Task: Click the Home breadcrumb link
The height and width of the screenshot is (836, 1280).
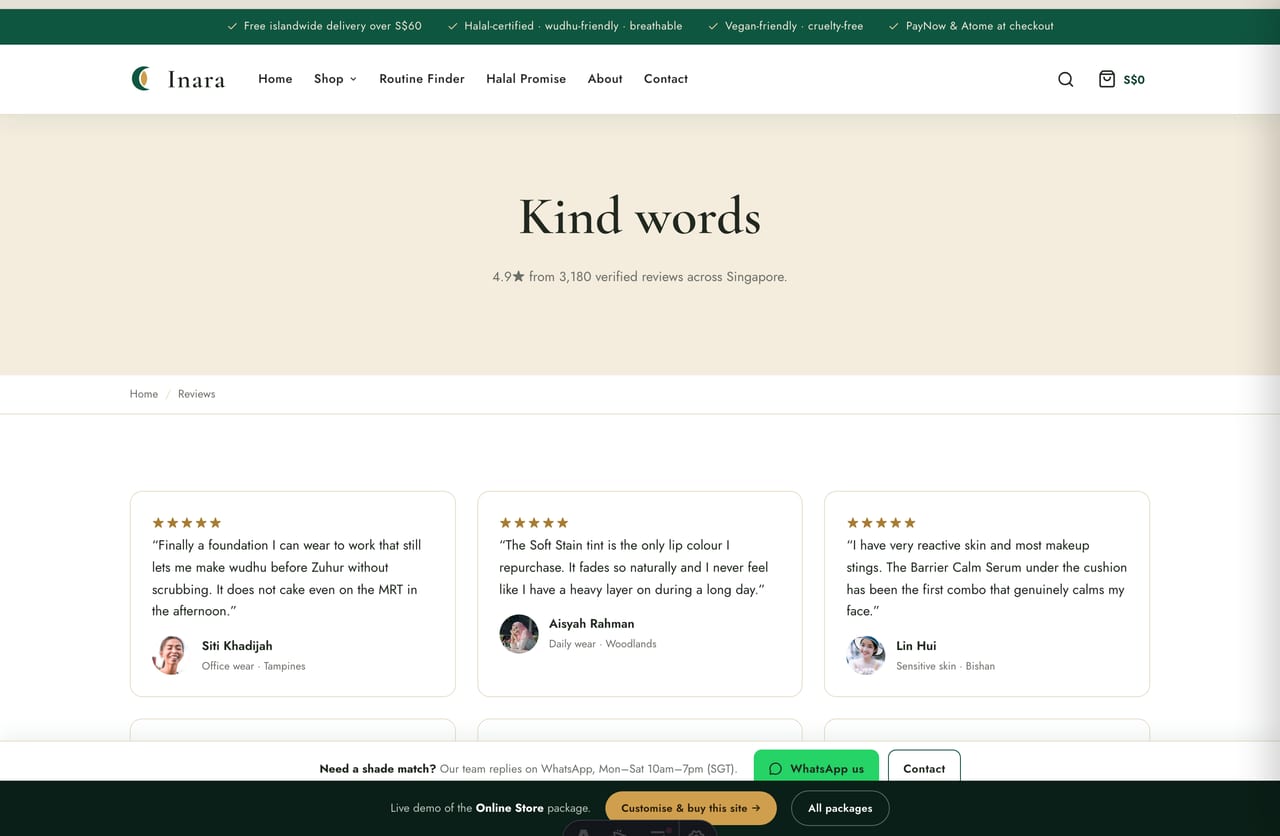Action: tap(144, 394)
